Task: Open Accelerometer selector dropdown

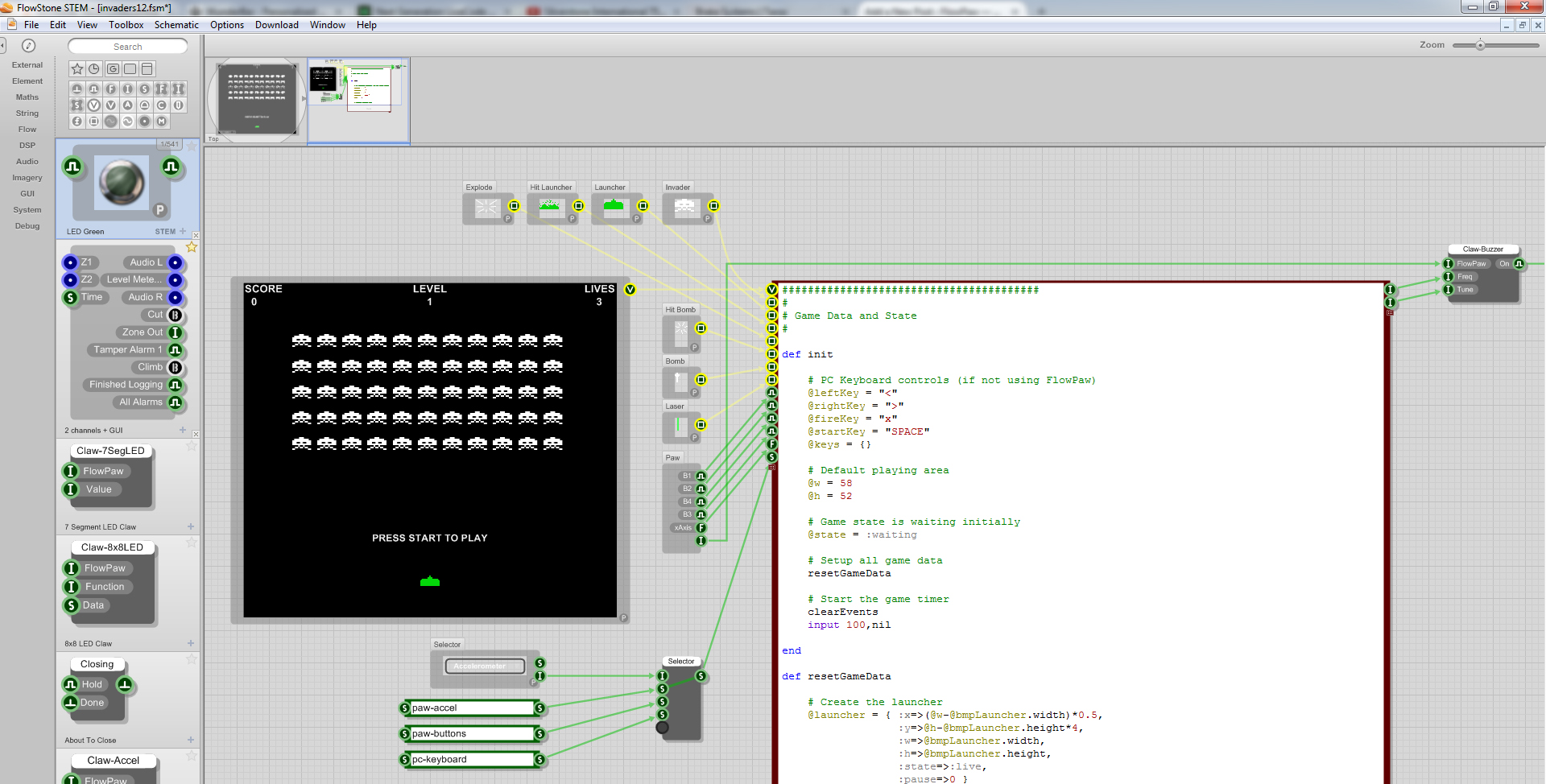Action: 485,666
